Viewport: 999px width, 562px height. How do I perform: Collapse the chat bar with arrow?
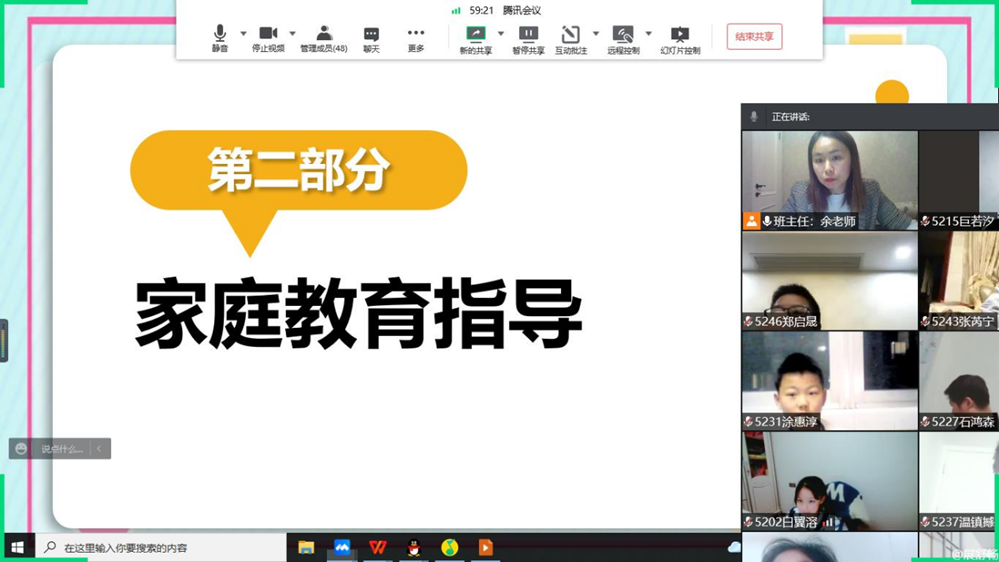tap(99, 449)
